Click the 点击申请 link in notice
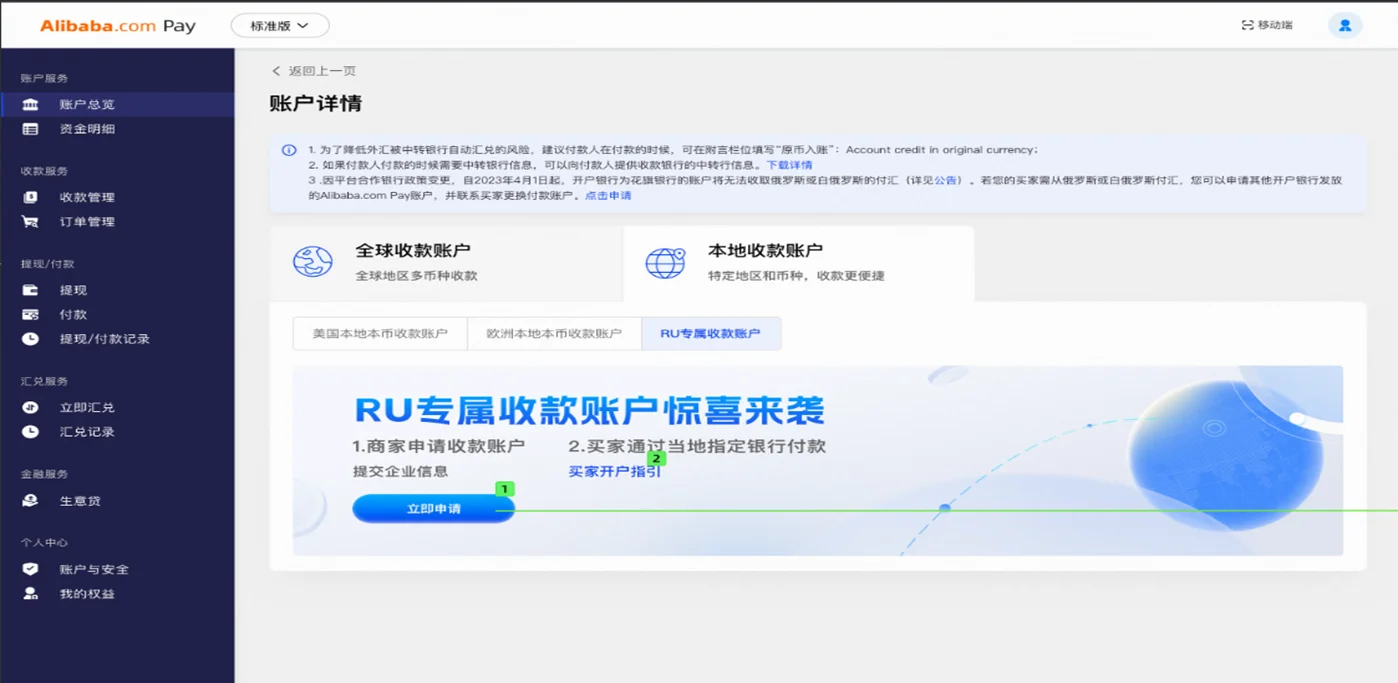 coord(608,196)
